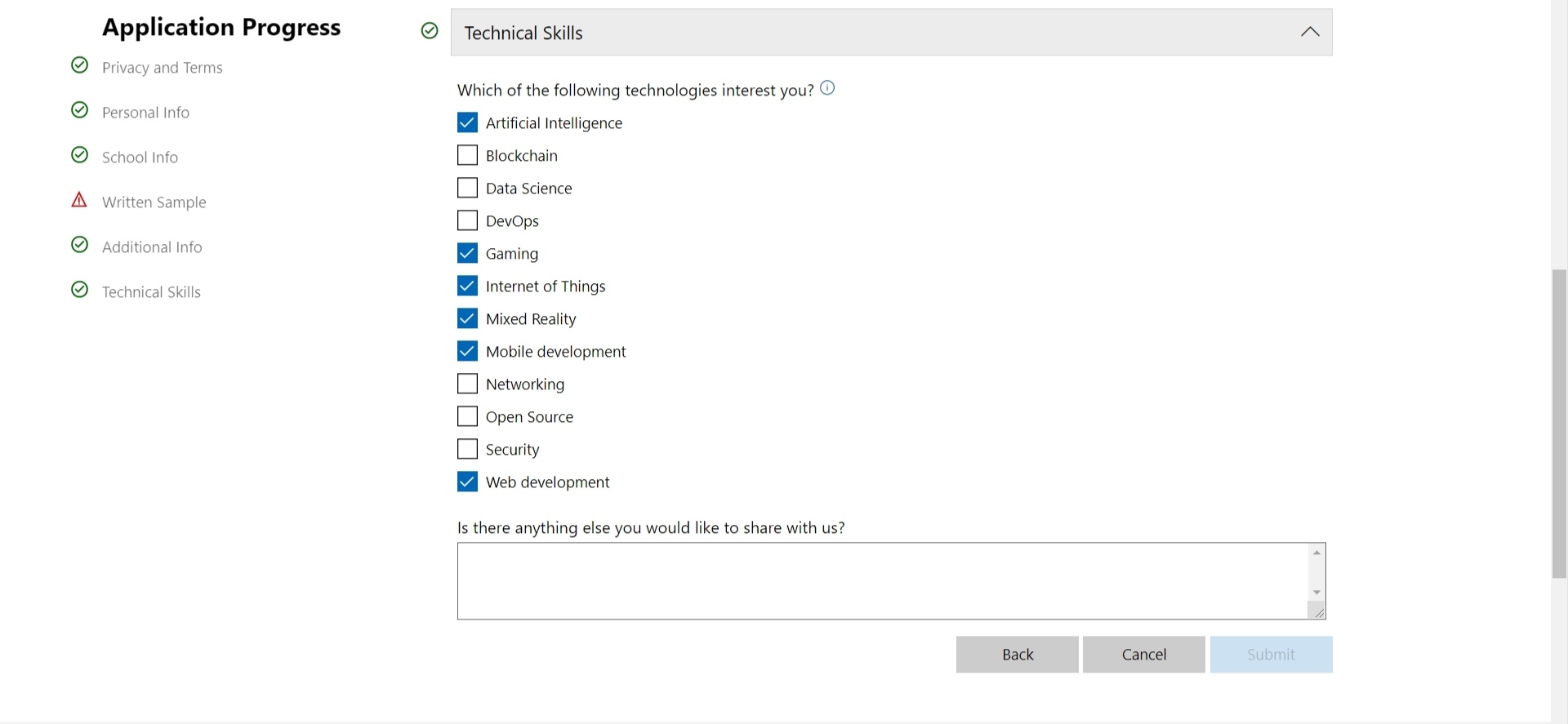
Task: Click the page vertical scrollbar thumb
Action: pyautogui.click(x=1559, y=423)
